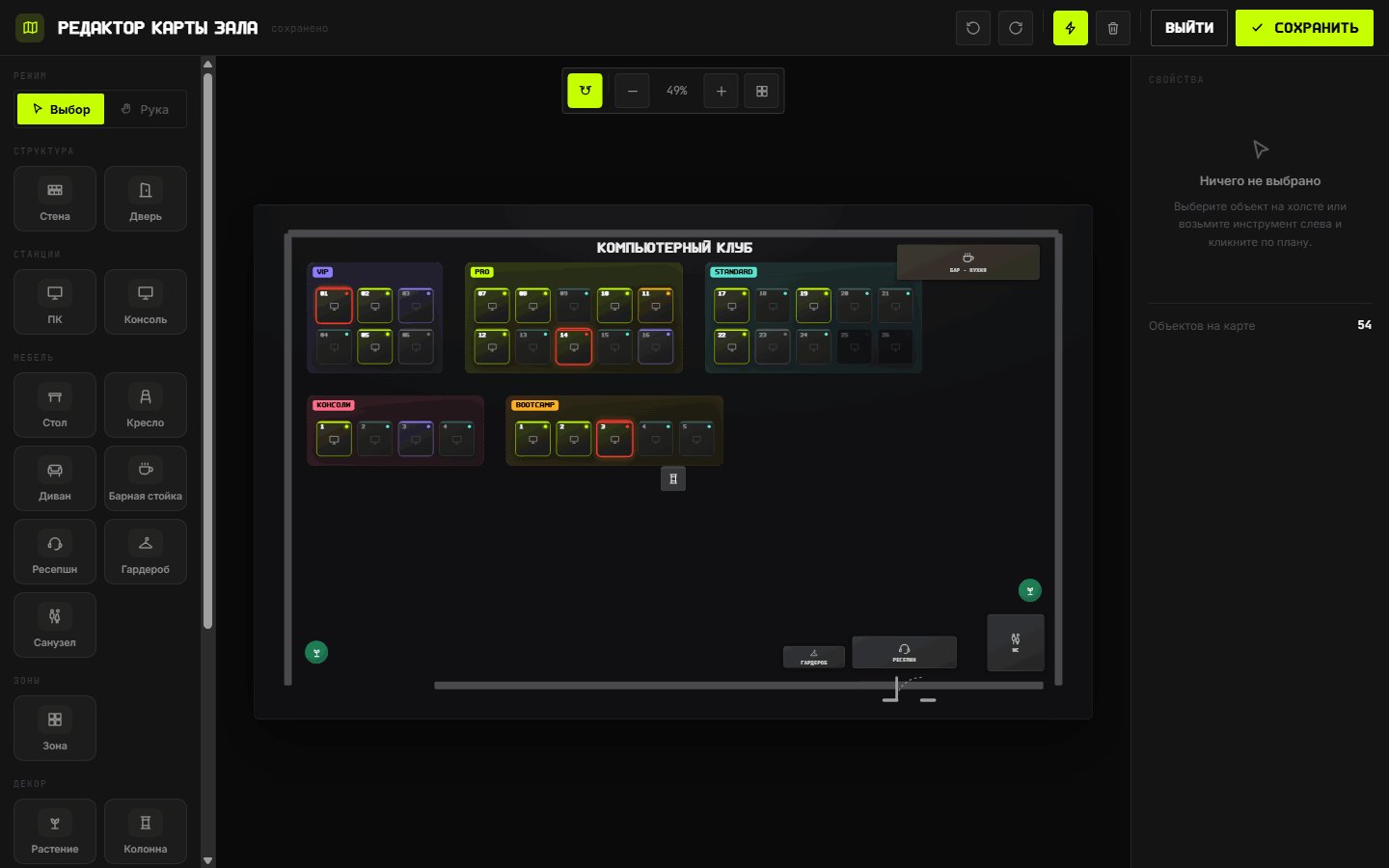Select the Стол furniture tool
Screen dimensions: 1389x868
pyautogui.click(x=55, y=405)
